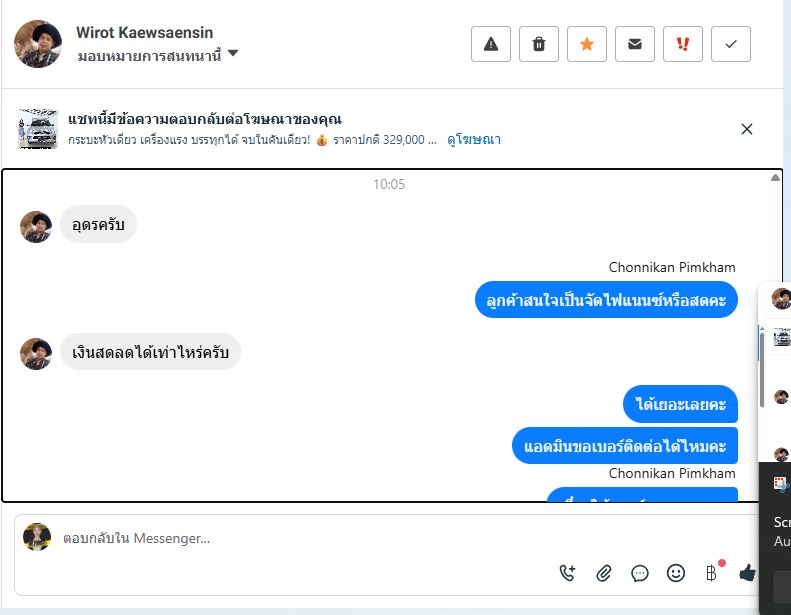
Task: Click the spam warning triangle icon
Action: [490, 44]
